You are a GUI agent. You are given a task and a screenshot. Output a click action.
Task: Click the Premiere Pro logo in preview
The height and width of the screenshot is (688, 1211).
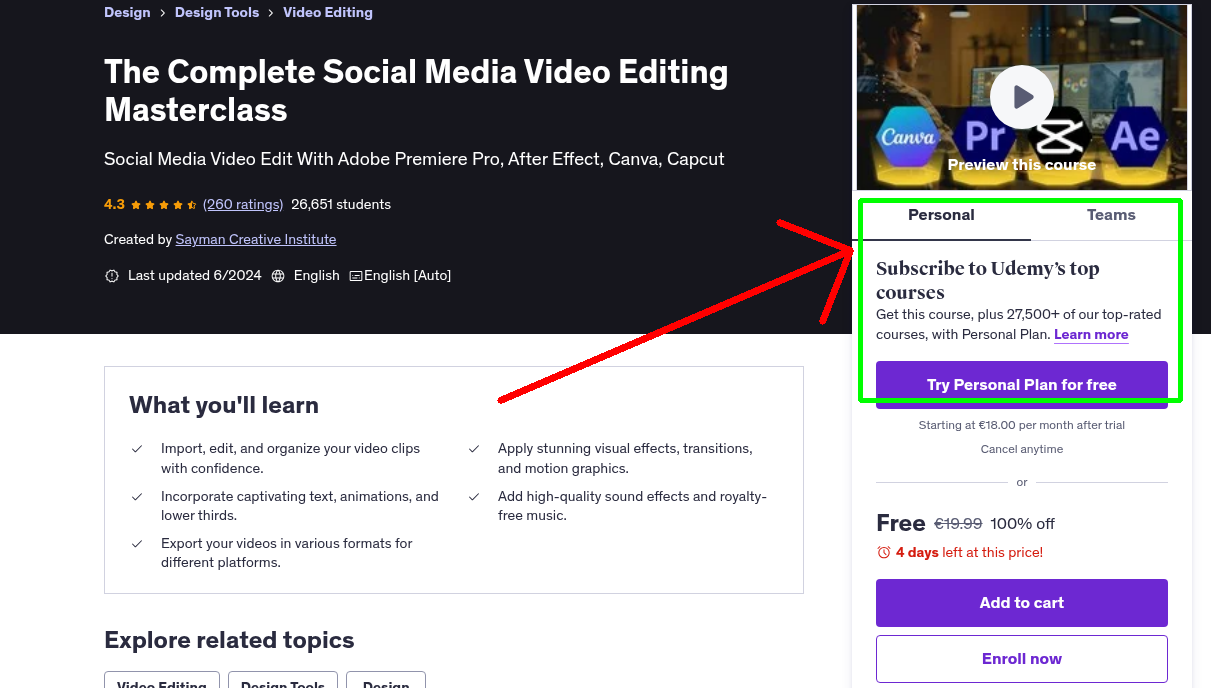pos(984,137)
